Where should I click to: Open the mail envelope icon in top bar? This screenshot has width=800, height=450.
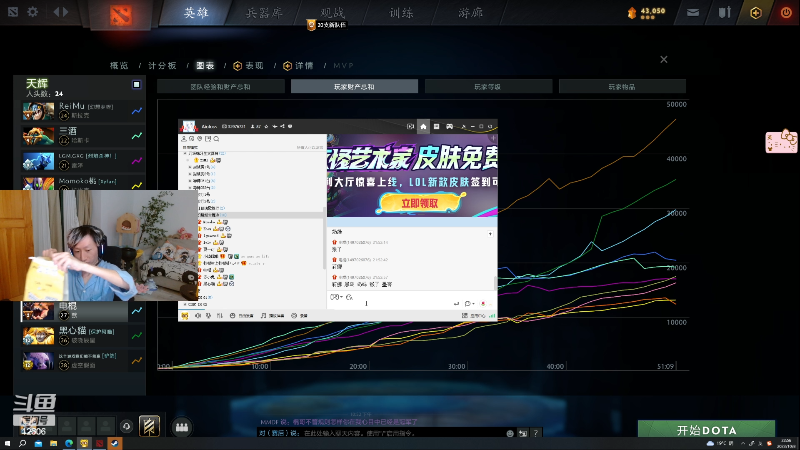click(x=693, y=13)
